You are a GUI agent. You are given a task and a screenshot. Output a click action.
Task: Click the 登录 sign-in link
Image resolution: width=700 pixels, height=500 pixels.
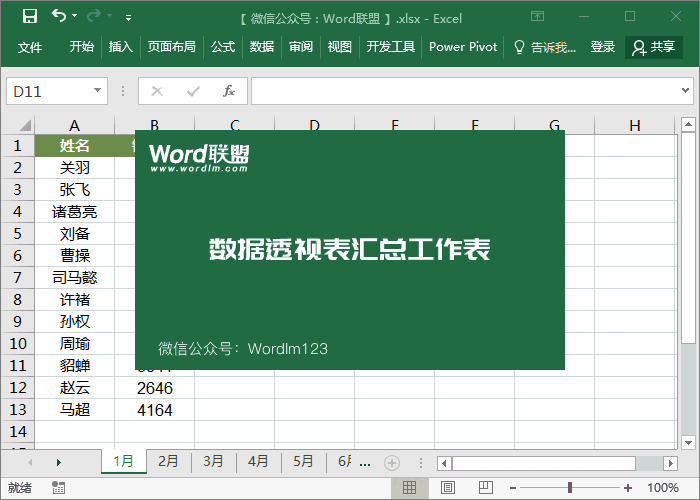click(603, 46)
